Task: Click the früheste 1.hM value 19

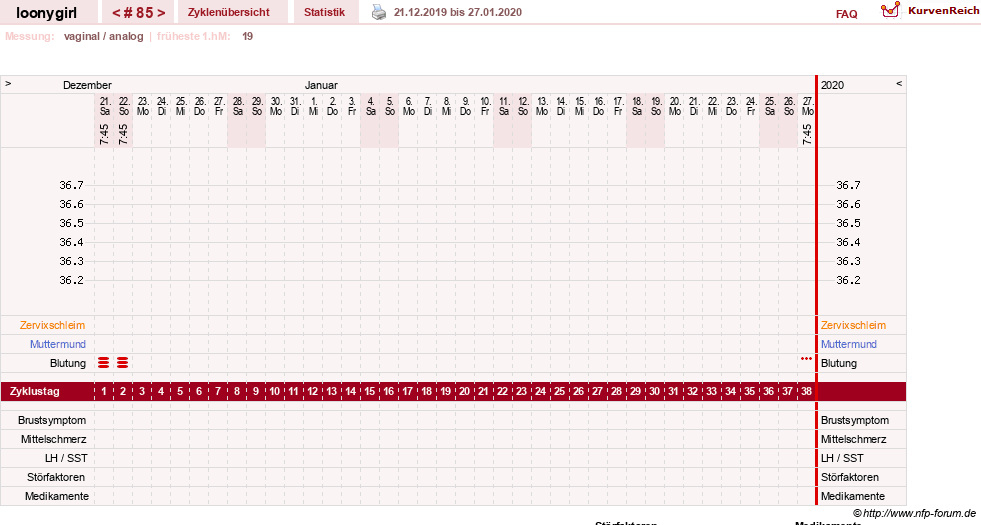Action: pyautogui.click(x=248, y=36)
